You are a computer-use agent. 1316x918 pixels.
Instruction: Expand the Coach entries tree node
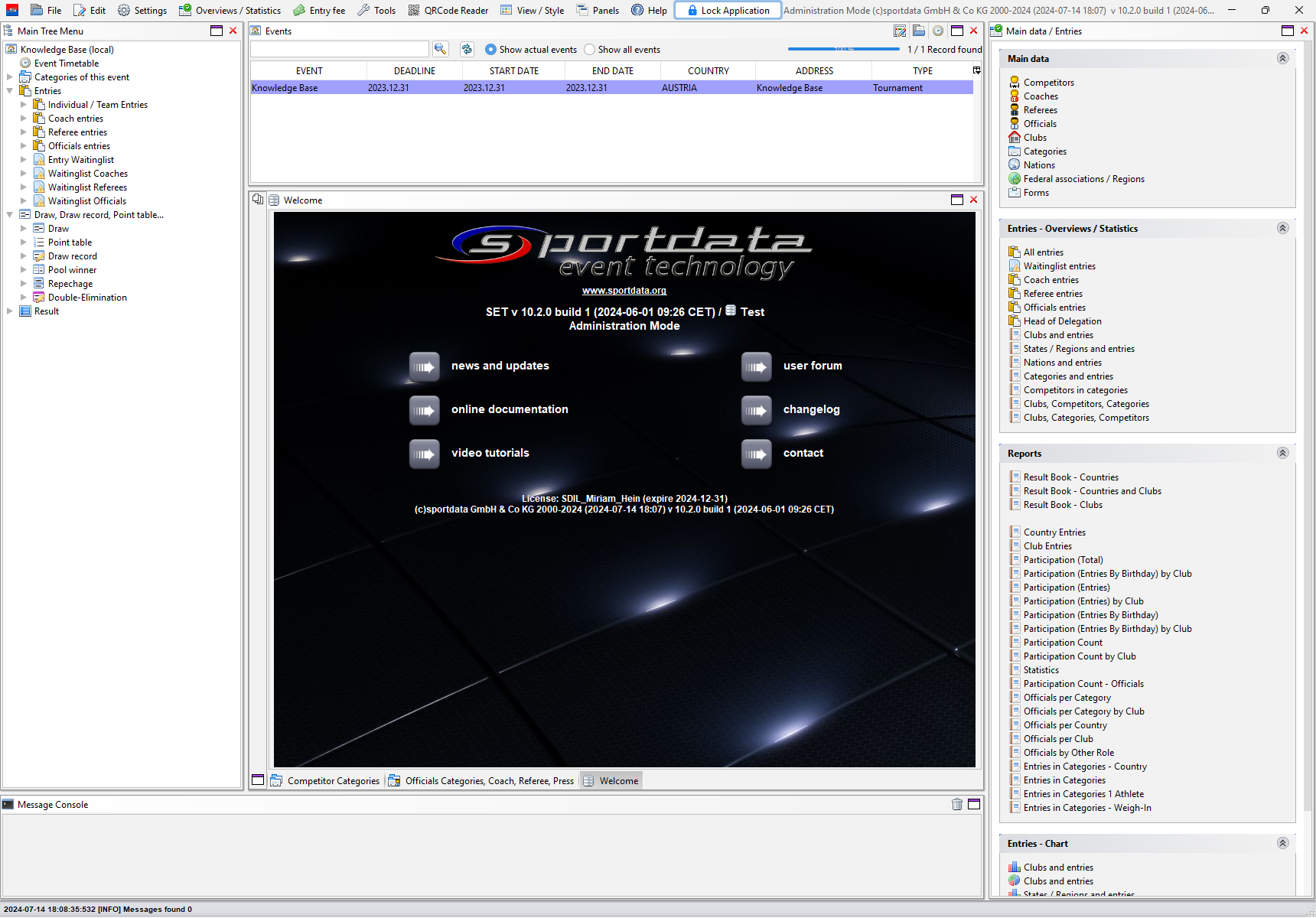point(24,119)
